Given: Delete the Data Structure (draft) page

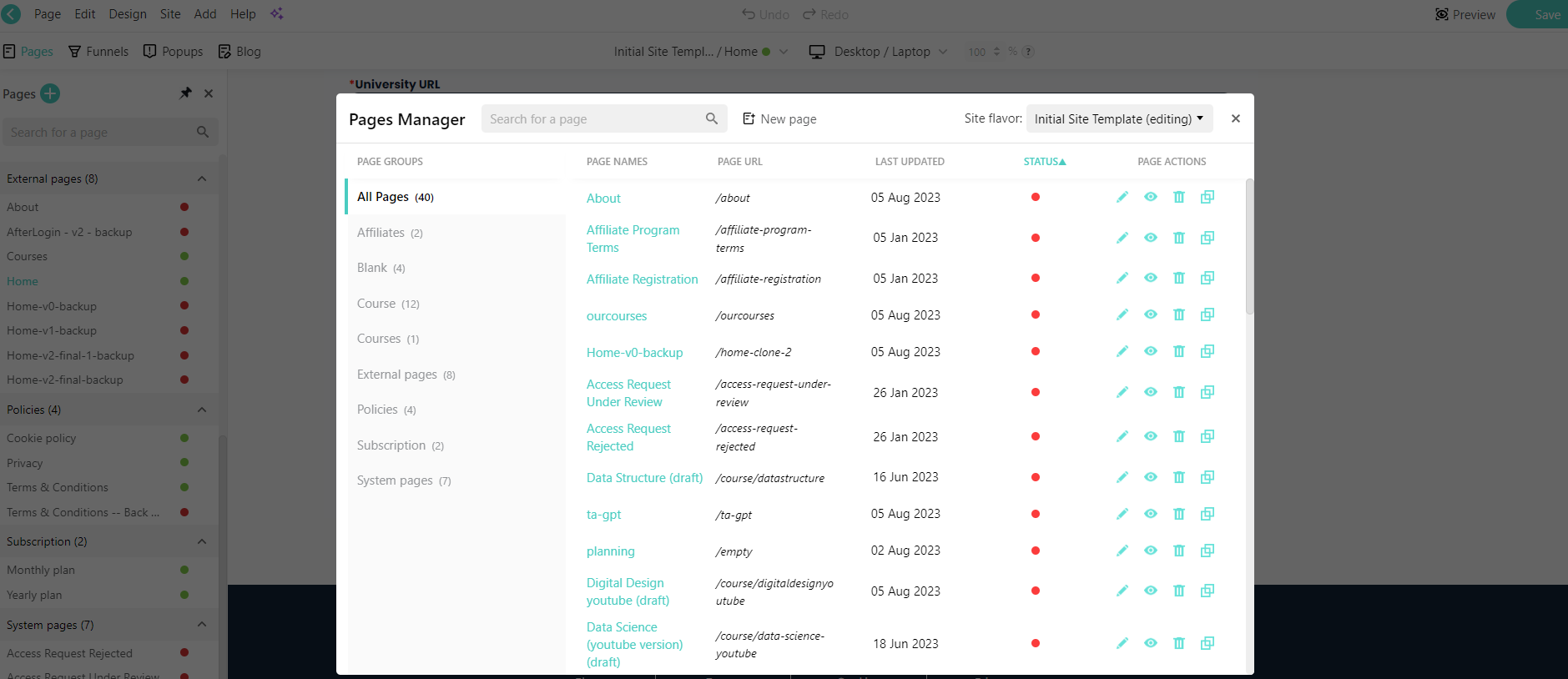Looking at the screenshot, I should coord(1179,477).
